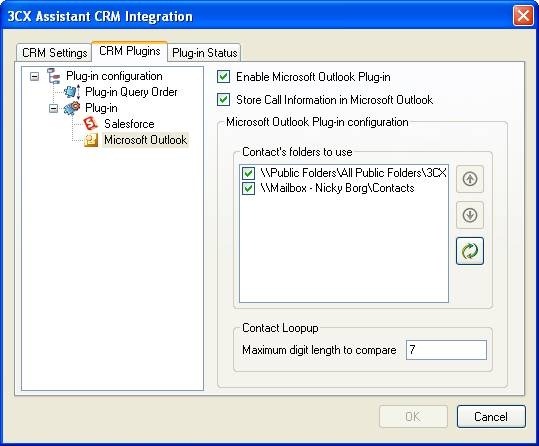Click the Plug-in Query Order puzzle icon
The image size is (539, 446).
click(72, 92)
